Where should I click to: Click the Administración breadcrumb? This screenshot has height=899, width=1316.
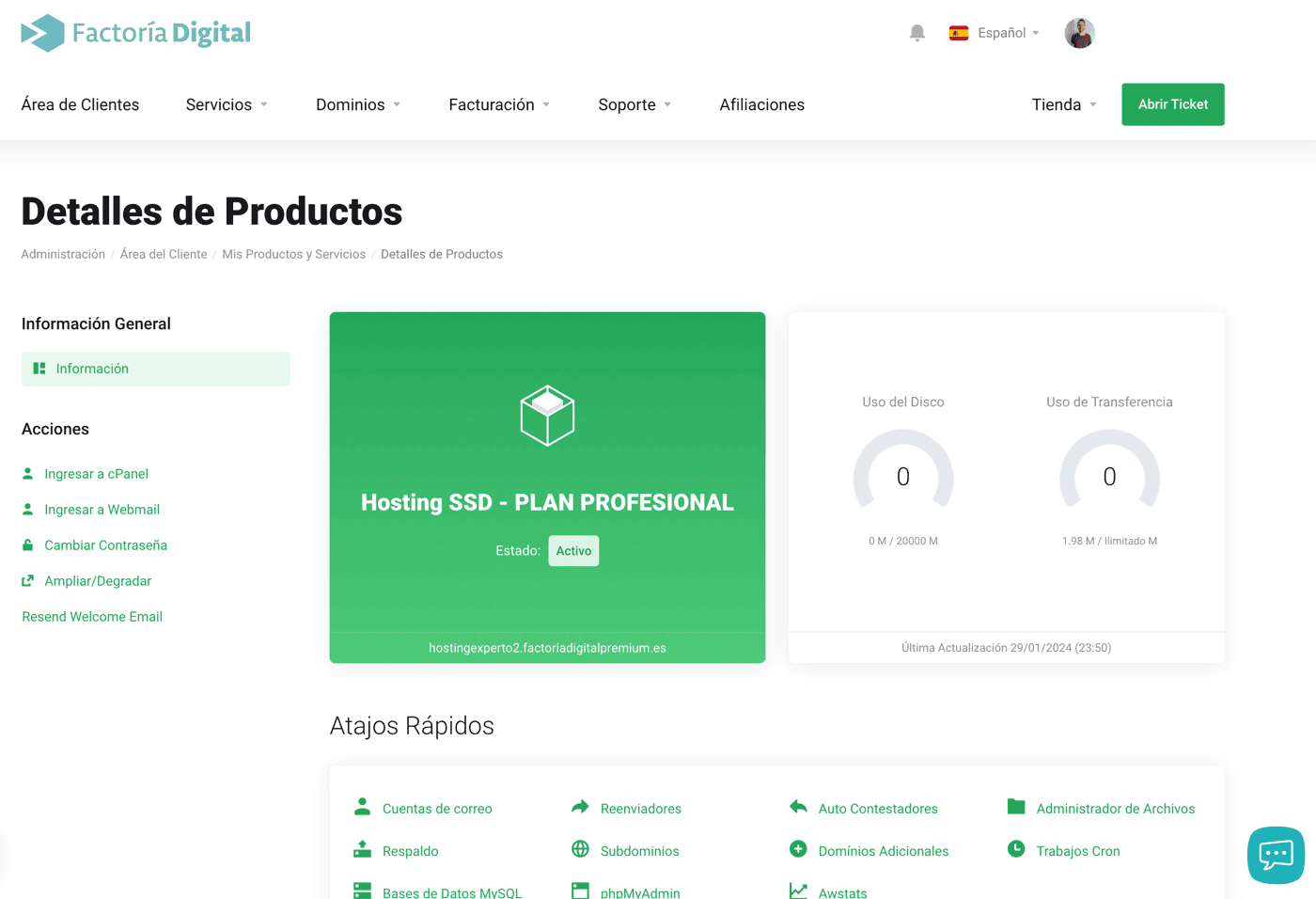click(x=63, y=254)
